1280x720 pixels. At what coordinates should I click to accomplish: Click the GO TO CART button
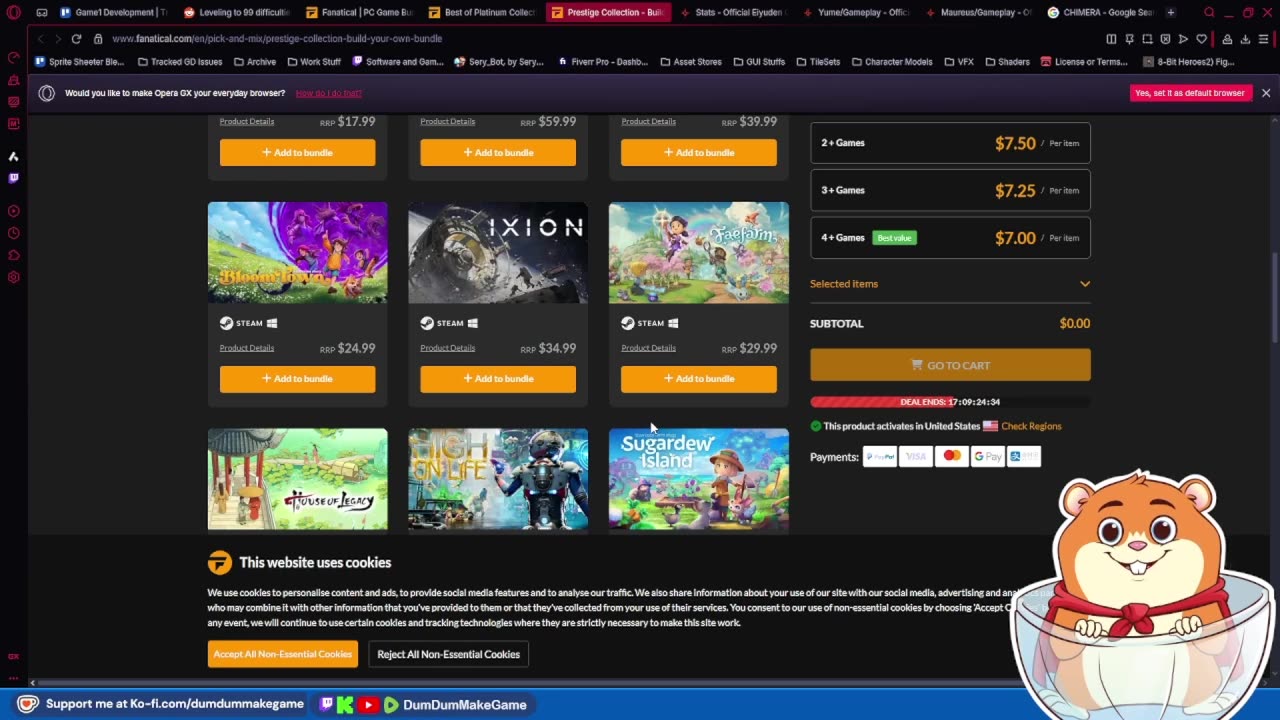pyautogui.click(x=950, y=365)
